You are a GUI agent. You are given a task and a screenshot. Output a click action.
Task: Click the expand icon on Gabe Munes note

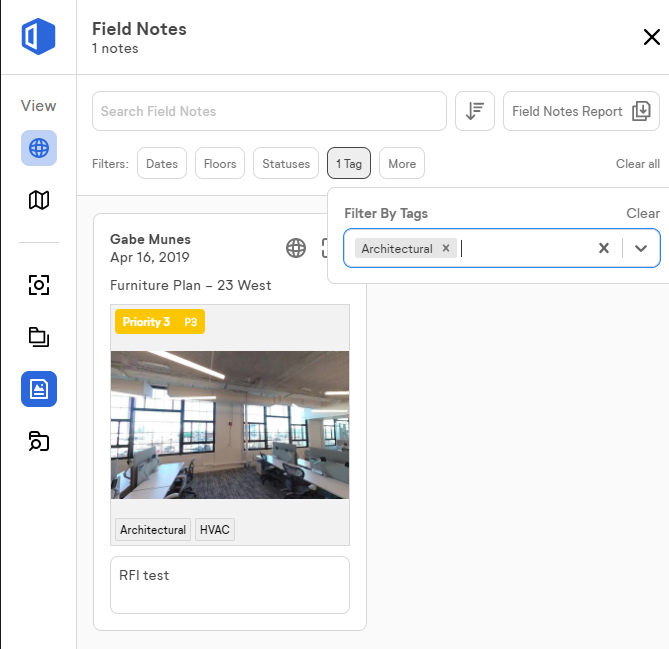click(325, 248)
